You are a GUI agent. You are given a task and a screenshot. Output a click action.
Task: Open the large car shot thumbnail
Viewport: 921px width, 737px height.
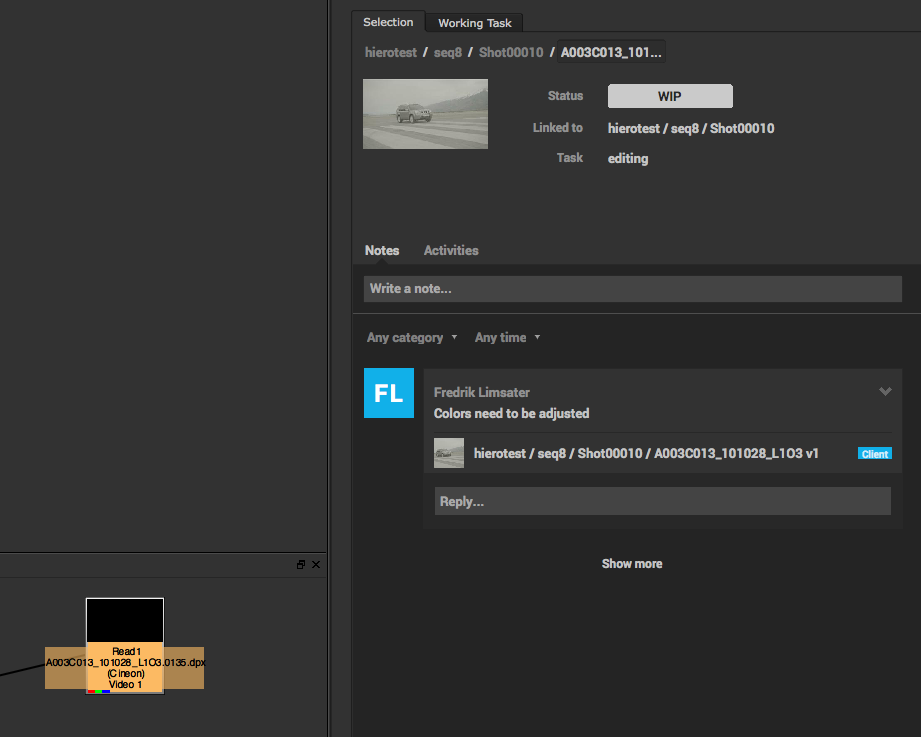coord(425,114)
